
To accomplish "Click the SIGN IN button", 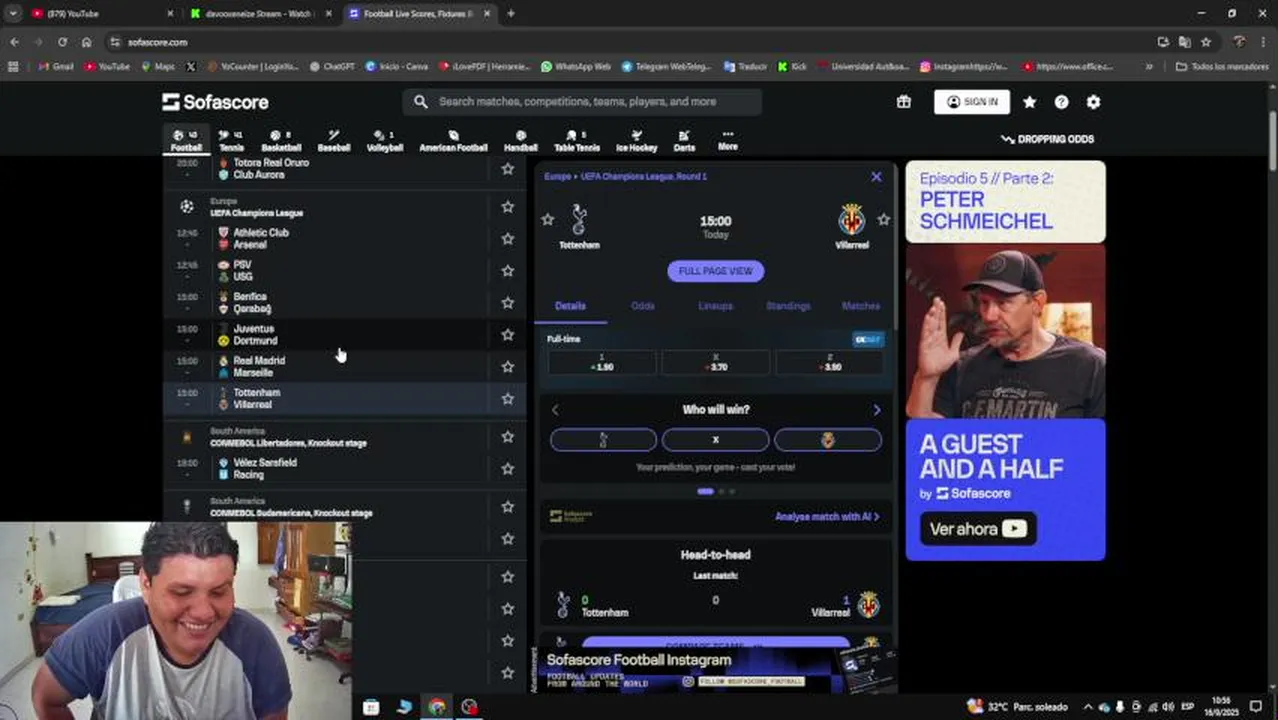I will click(x=972, y=102).
